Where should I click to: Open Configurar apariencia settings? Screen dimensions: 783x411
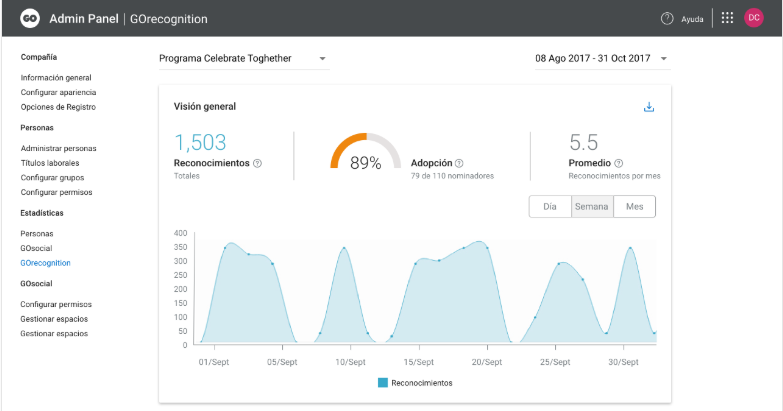pos(58,92)
